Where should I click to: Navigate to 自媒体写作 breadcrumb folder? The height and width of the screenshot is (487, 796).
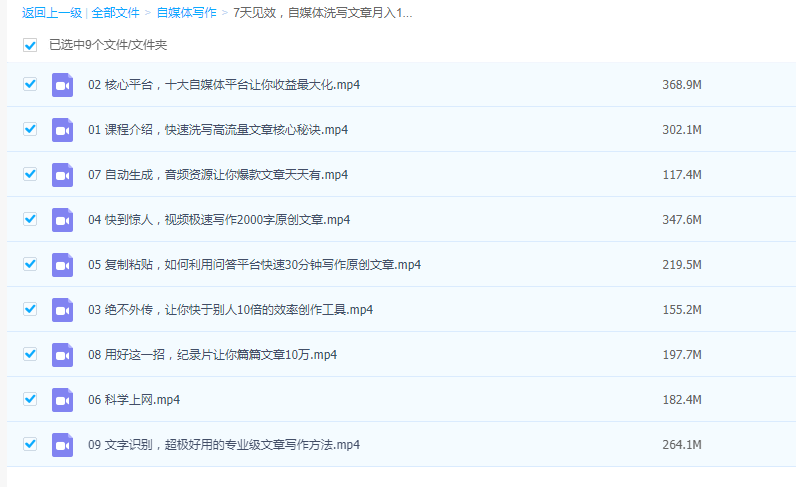pyautogui.click(x=186, y=13)
